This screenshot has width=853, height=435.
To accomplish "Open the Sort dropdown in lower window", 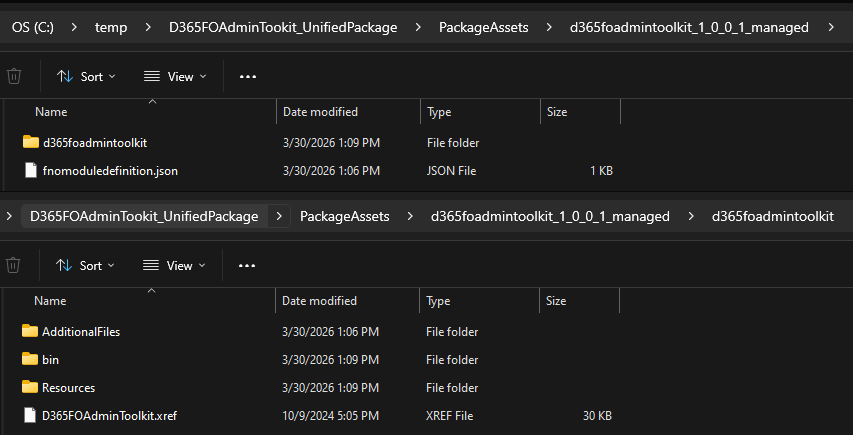I will (x=86, y=265).
